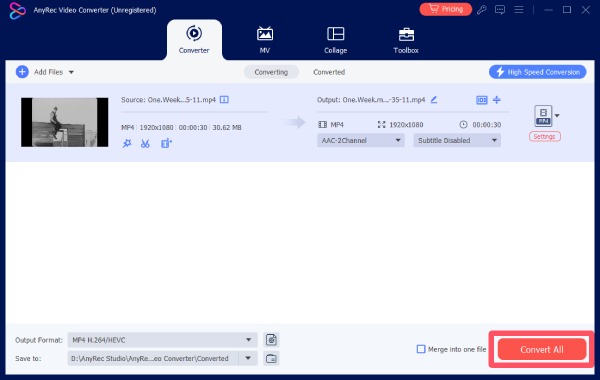The width and height of the screenshot is (600, 380).
Task: Toggle High Speed Conversion
Action: (x=537, y=72)
